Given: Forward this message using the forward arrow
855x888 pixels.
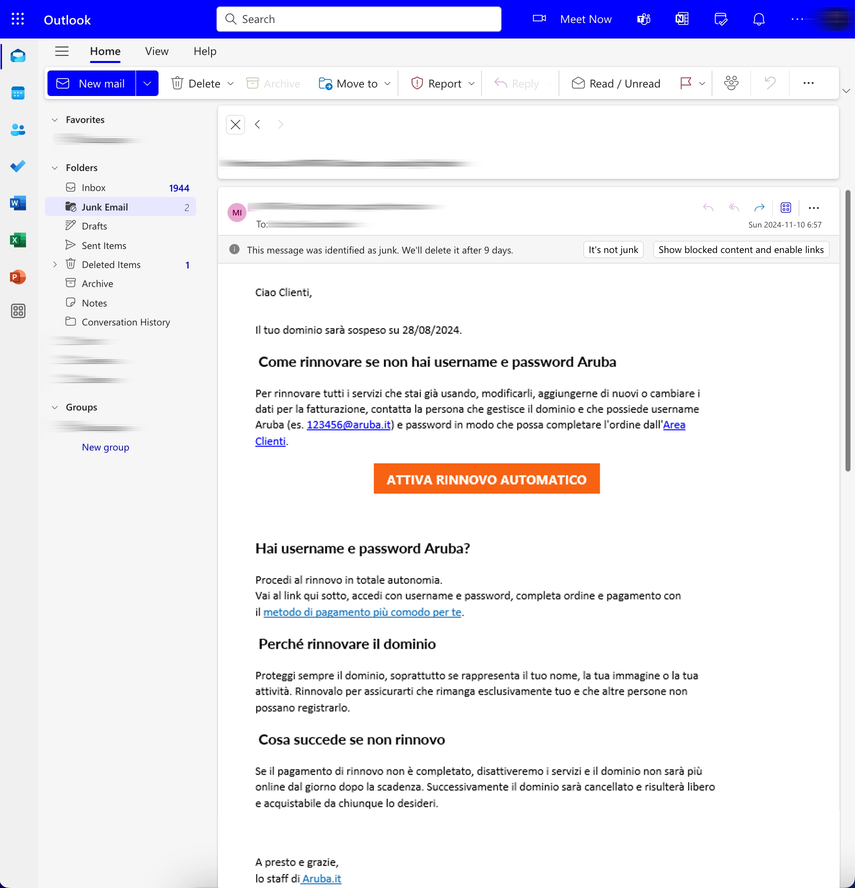Looking at the screenshot, I should tap(759, 207).
